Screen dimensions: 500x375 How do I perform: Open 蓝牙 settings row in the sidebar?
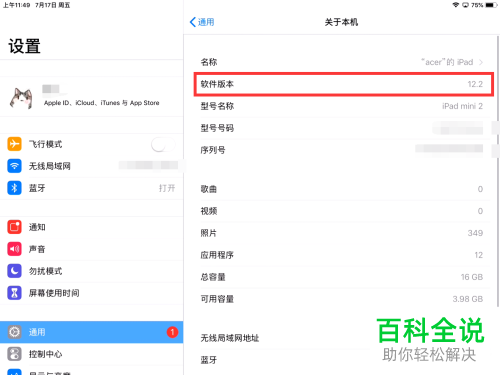point(92,188)
